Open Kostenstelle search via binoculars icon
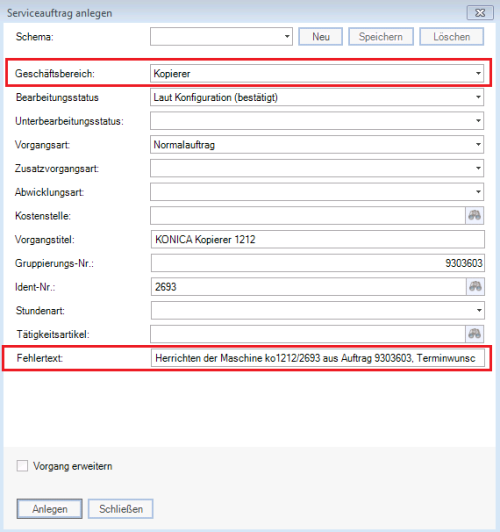The height and width of the screenshot is (532, 500). 474,215
